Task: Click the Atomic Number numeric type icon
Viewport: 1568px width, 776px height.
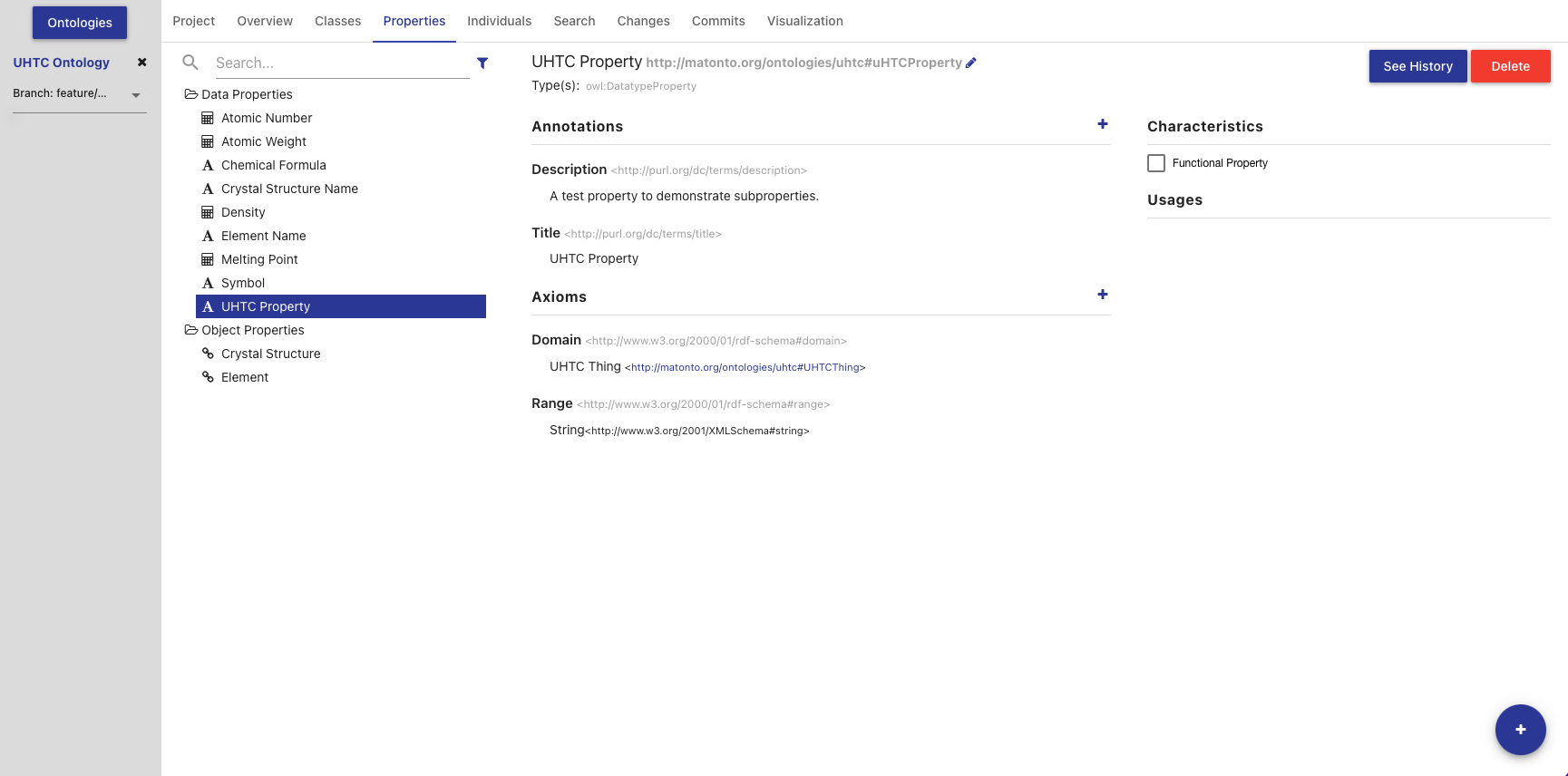Action: click(x=208, y=118)
